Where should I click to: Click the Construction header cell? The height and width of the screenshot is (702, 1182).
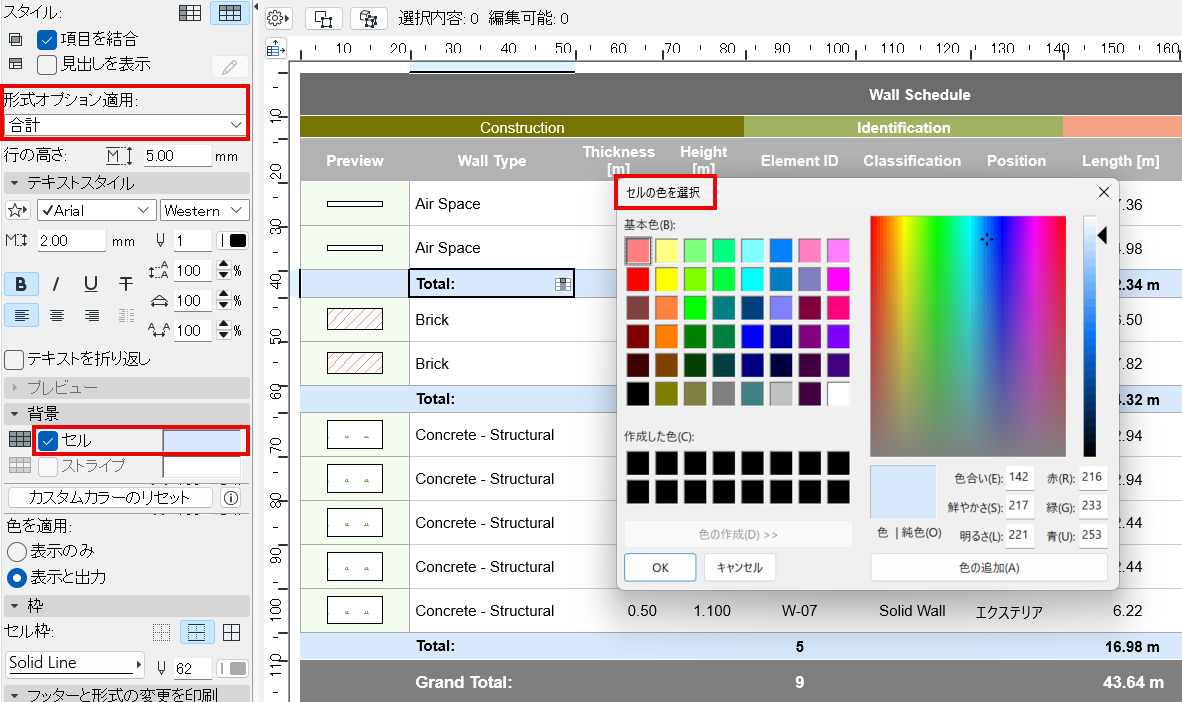pos(522,127)
